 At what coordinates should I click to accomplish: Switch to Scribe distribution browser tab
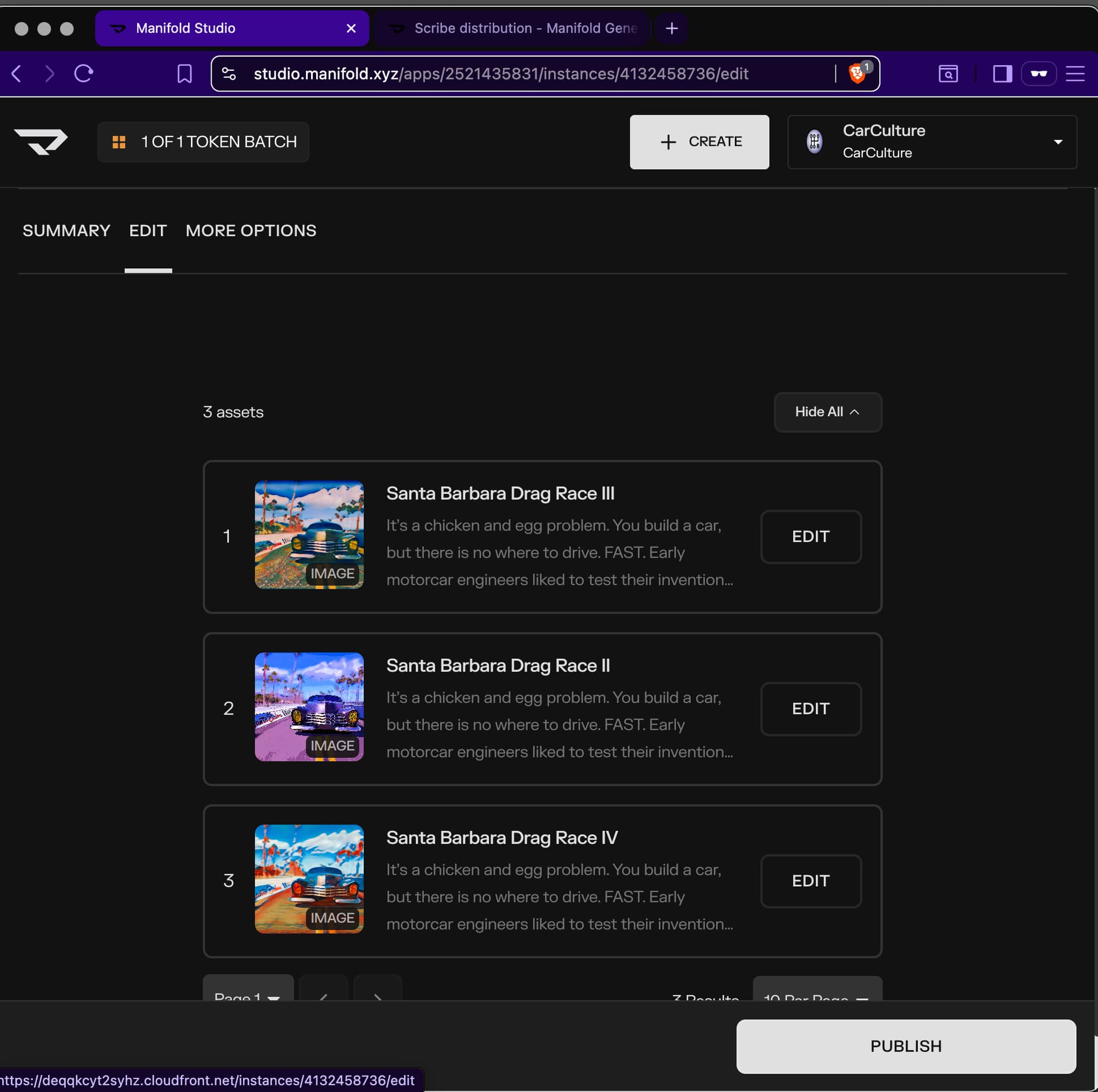[512, 28]
